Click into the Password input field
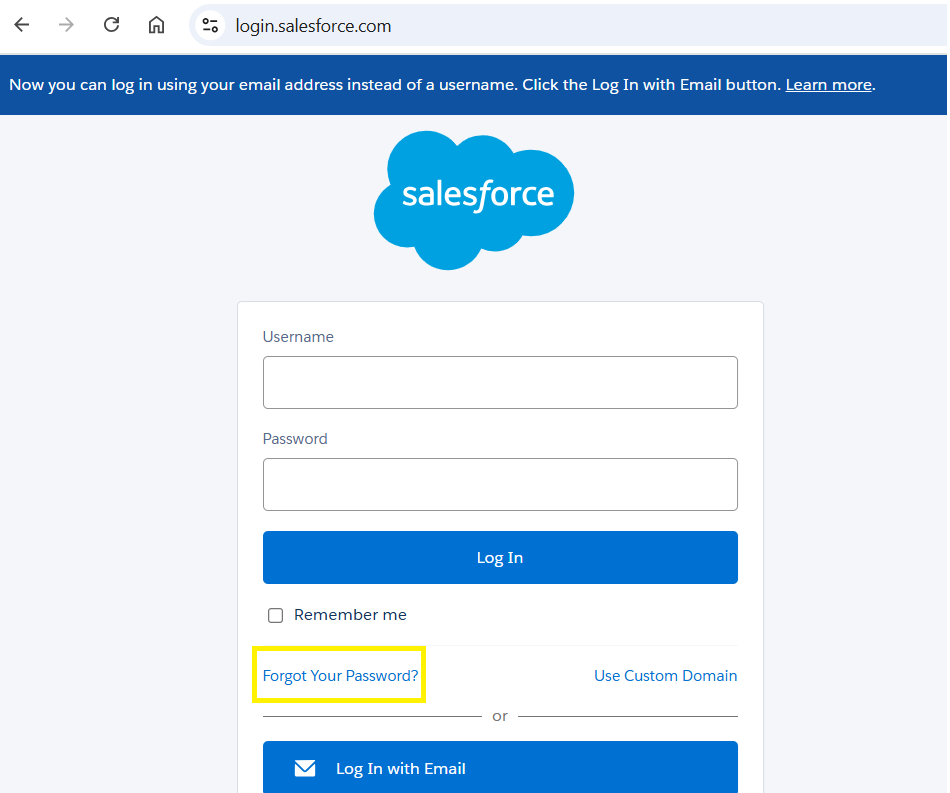Screen dimensions: 950x793 tap(500, 484)
